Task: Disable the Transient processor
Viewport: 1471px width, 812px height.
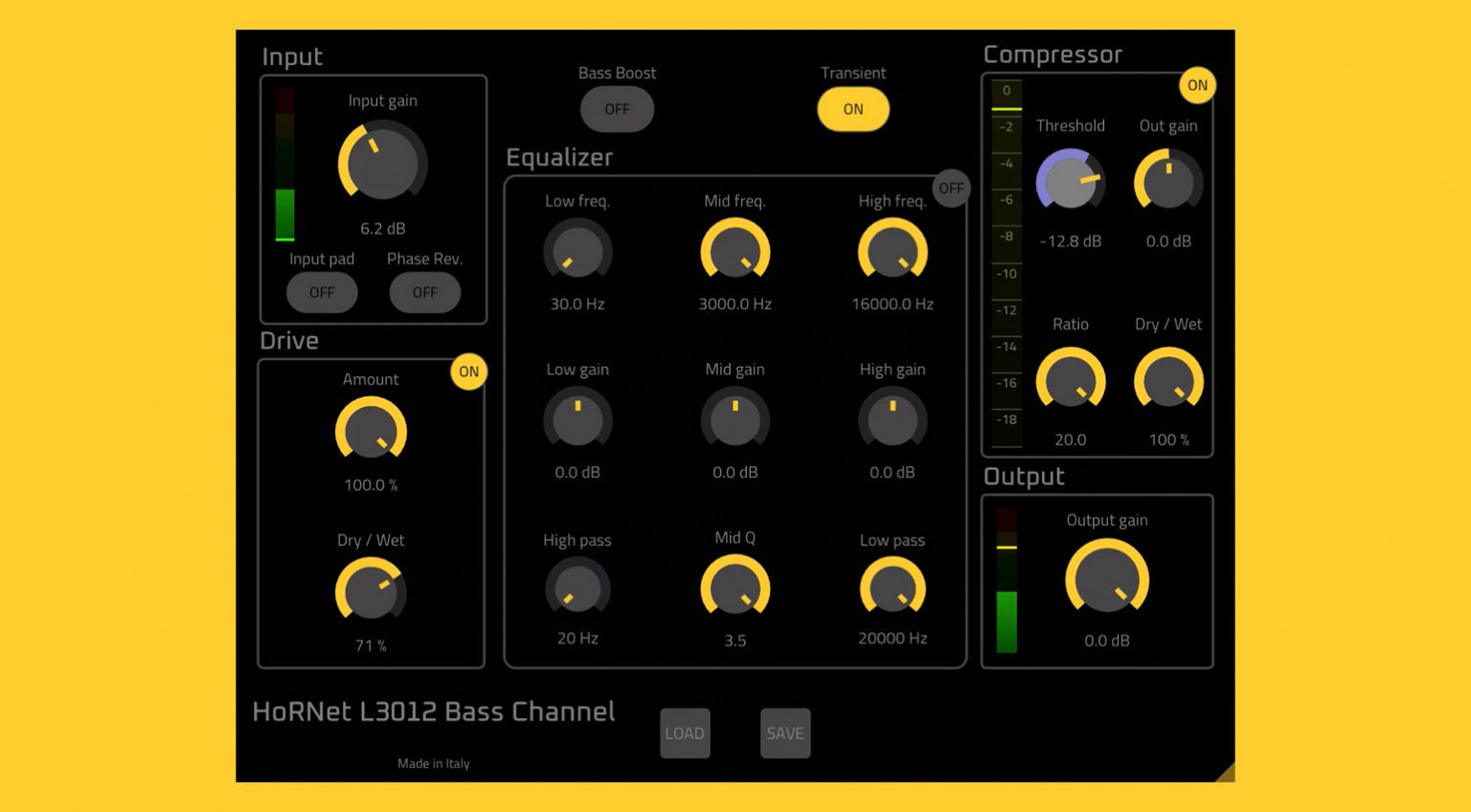Action: (852, 109)
